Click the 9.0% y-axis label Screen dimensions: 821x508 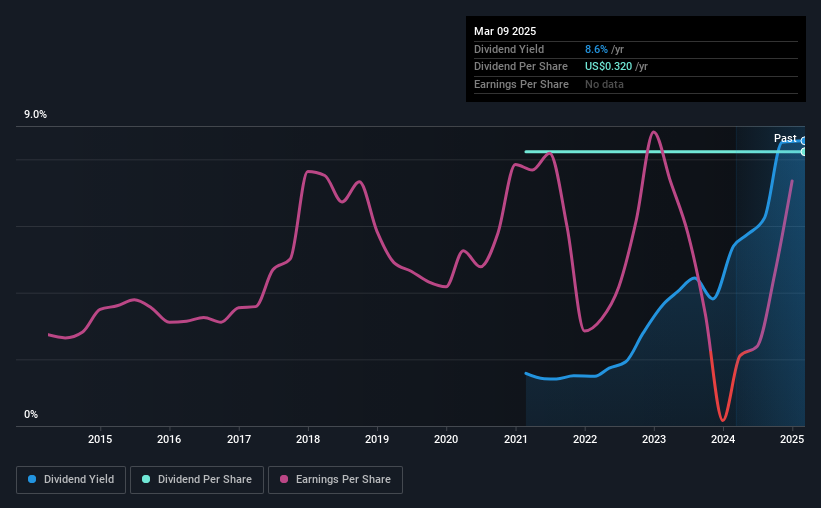point(36,115)
